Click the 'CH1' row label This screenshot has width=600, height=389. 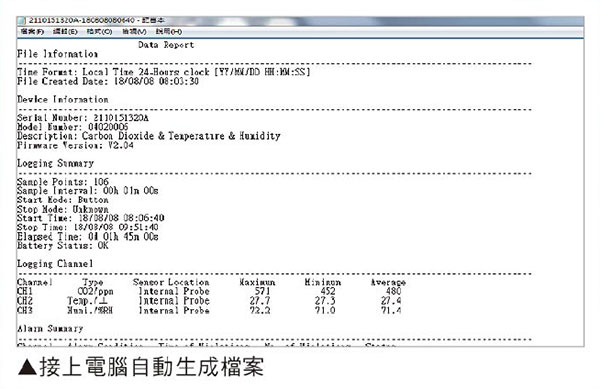[x=25, y=291]
